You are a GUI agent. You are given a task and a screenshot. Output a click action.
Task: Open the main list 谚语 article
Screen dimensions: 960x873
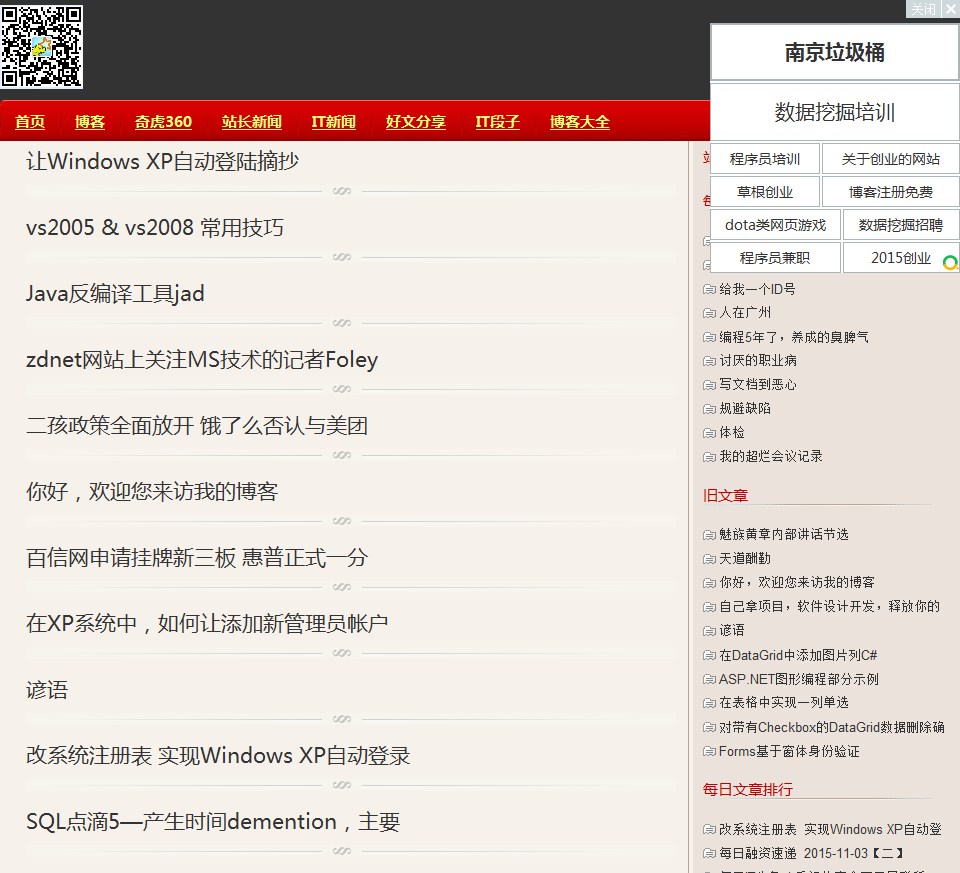pos(47,691)
